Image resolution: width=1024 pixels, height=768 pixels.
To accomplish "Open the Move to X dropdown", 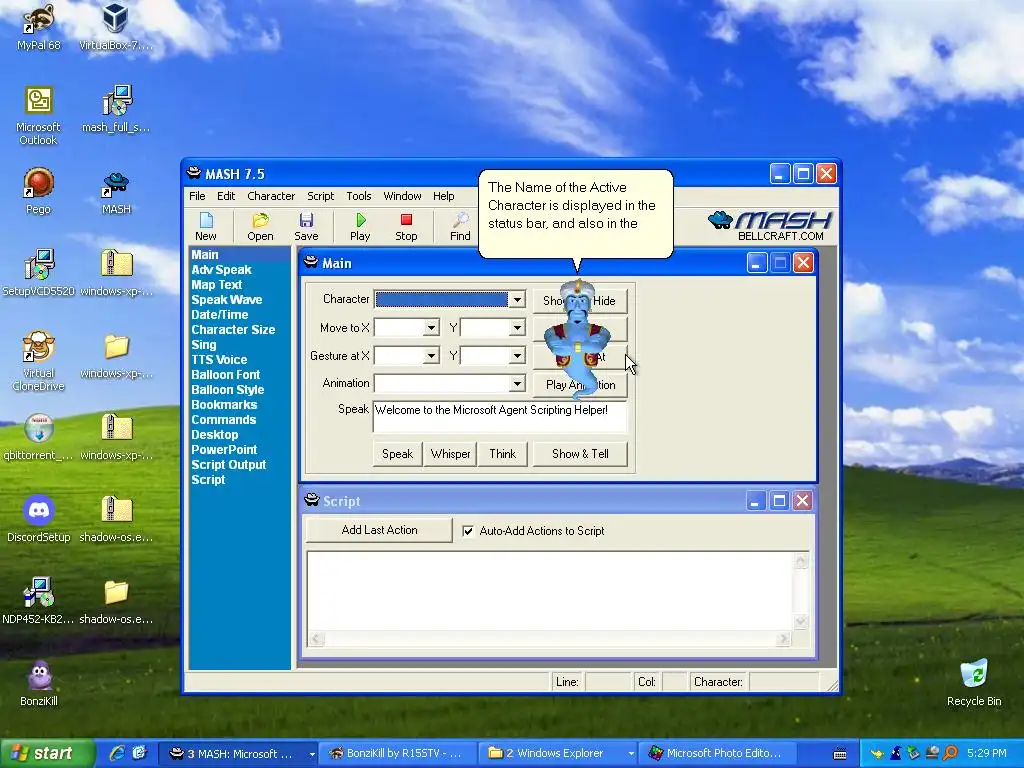I will (431, 328).
